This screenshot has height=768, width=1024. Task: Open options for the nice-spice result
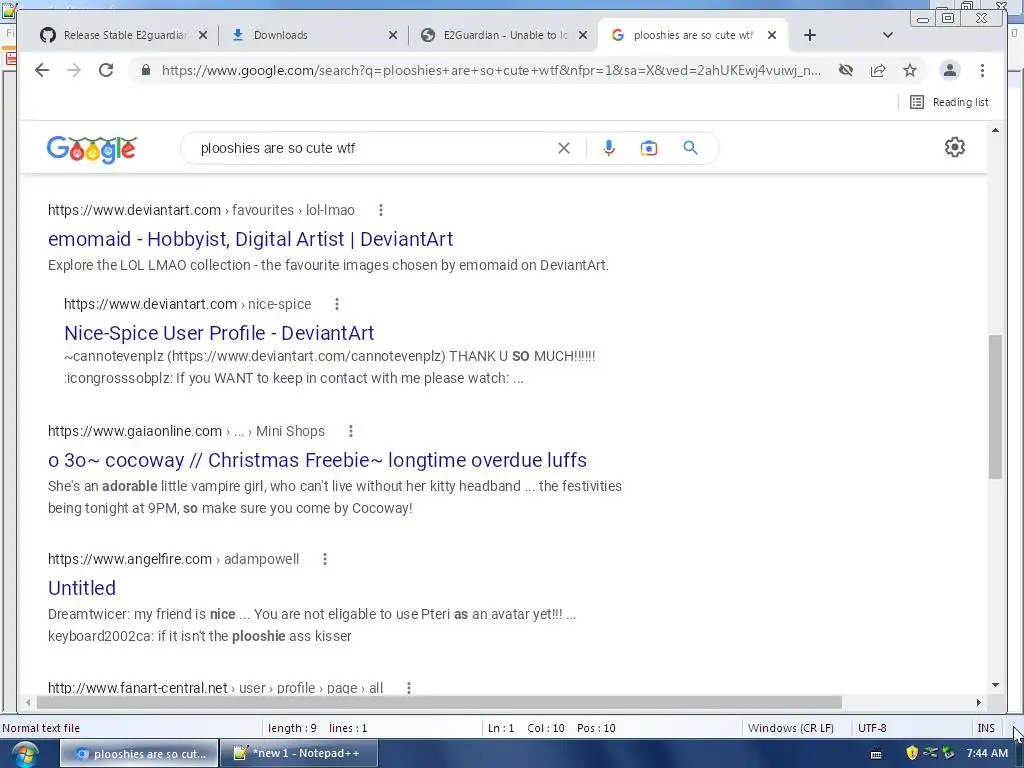coord(337,304)
